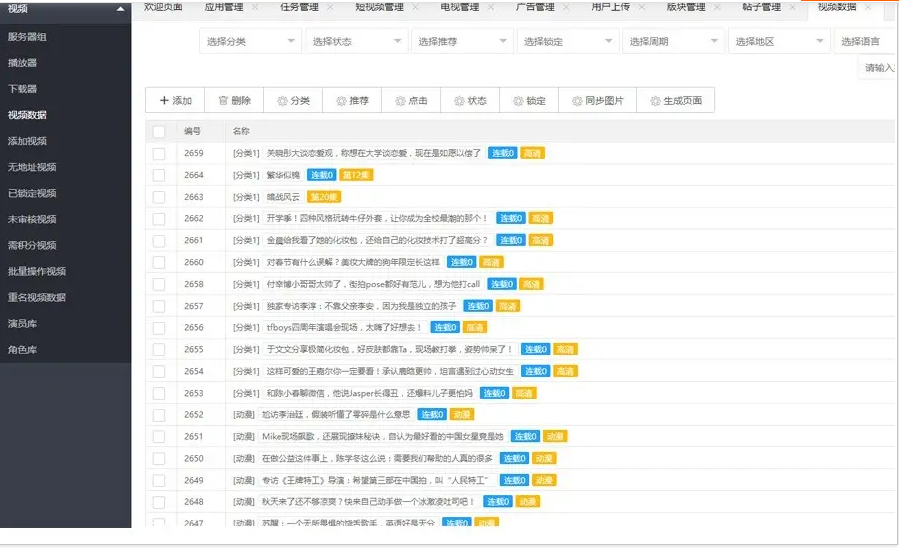Click the 添加 plus button

point(175,100)
